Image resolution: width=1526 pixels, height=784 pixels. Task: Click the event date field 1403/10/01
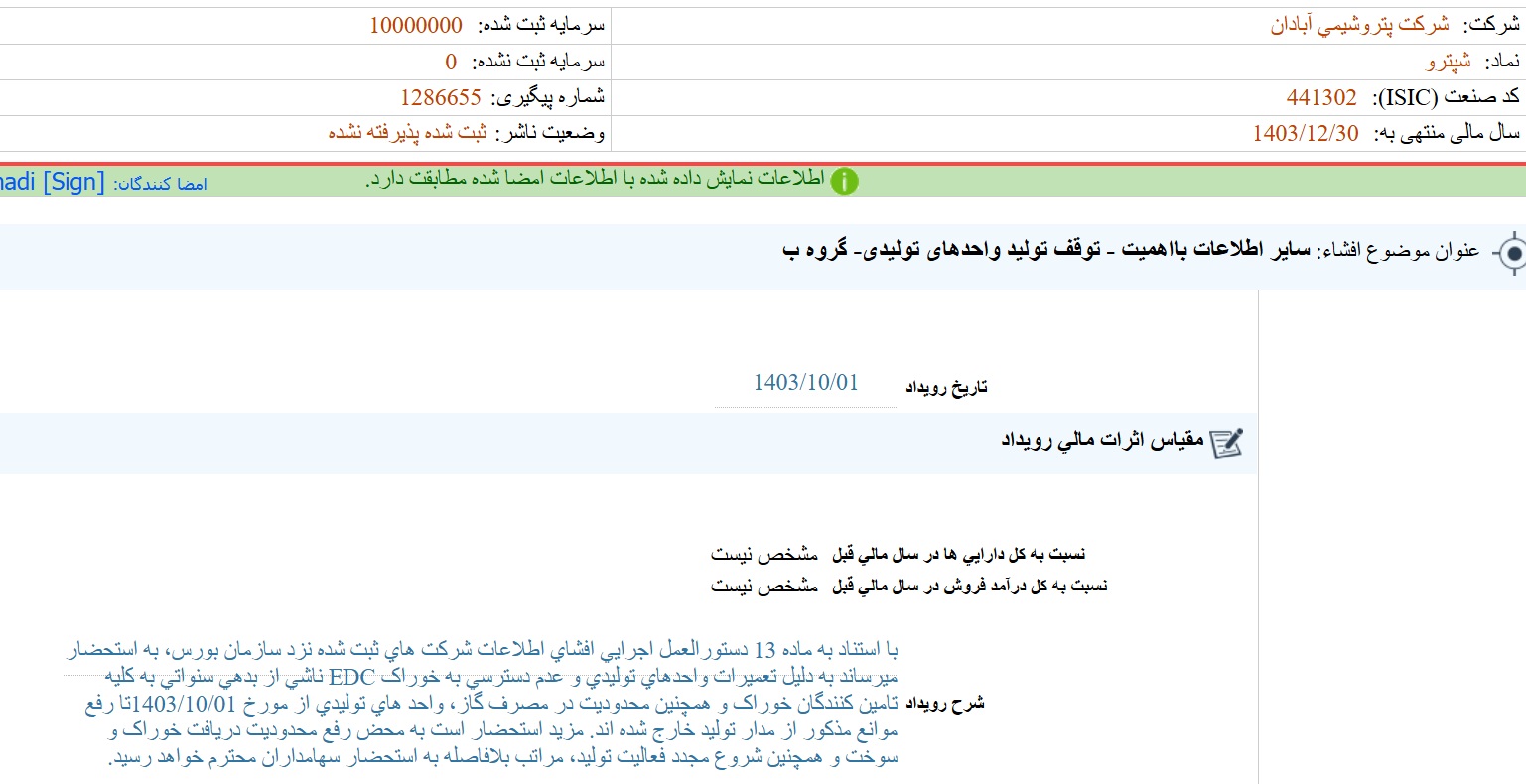[805, 383]
